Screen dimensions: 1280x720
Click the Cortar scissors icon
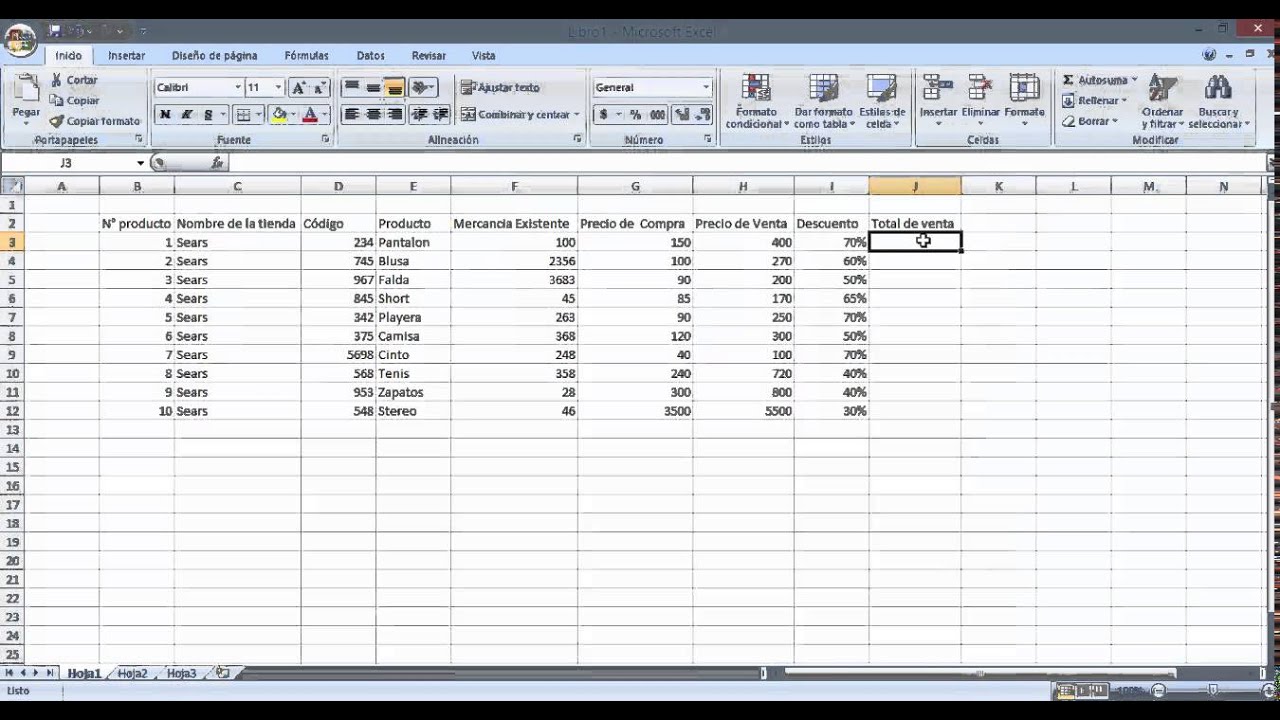tap(56, 80)
